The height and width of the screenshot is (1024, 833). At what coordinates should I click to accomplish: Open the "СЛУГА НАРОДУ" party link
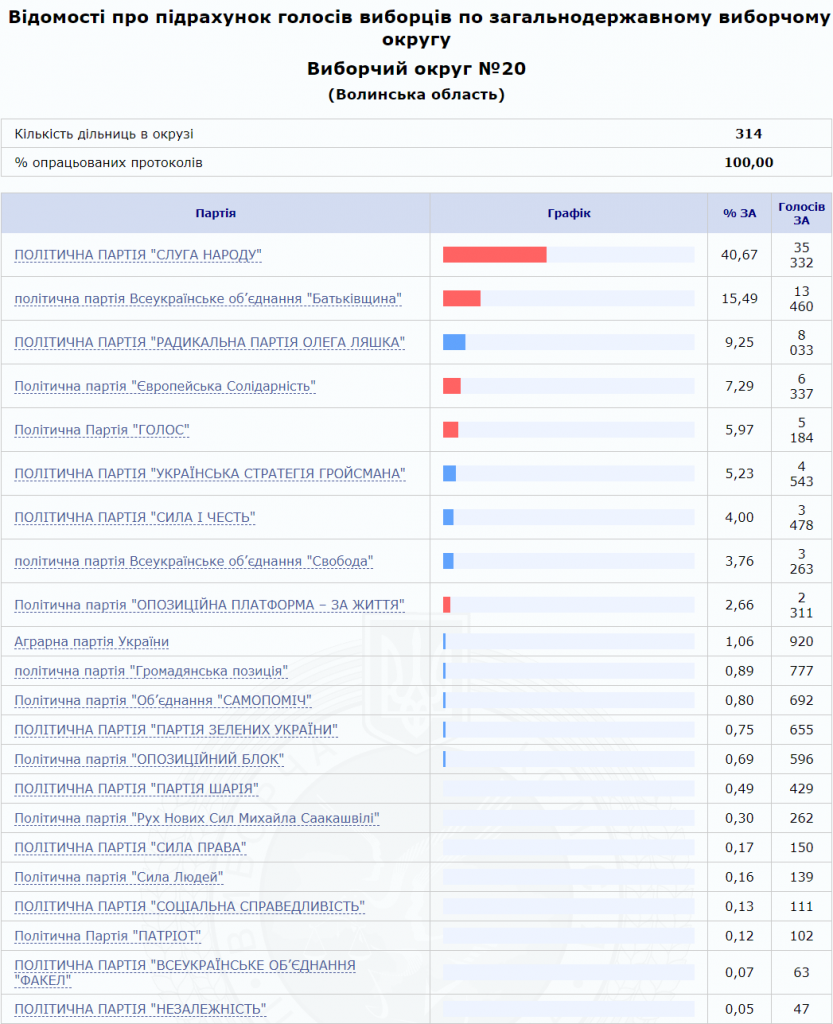(138, 255)
